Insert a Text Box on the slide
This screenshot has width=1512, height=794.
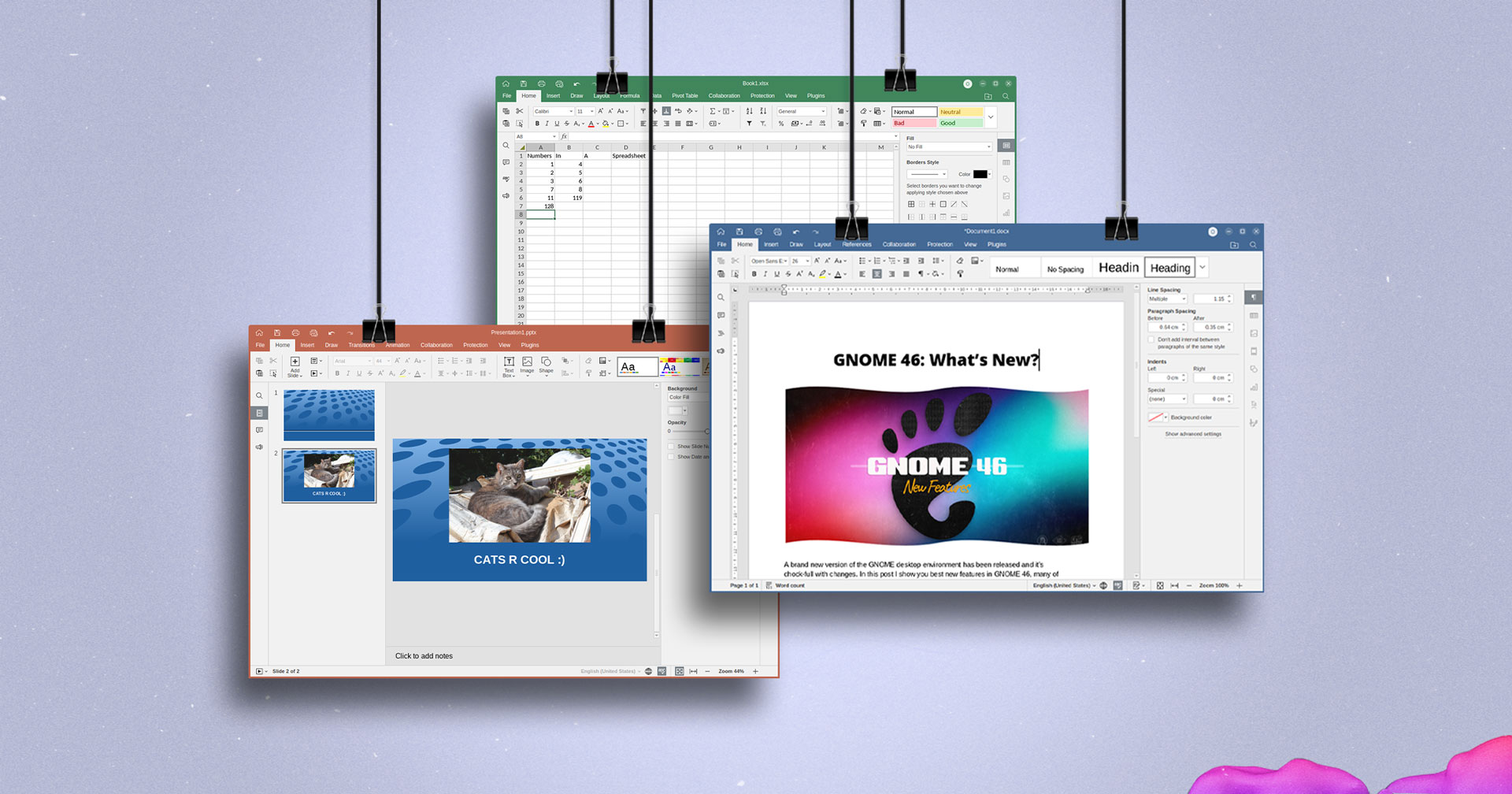(x=508, y=366)
